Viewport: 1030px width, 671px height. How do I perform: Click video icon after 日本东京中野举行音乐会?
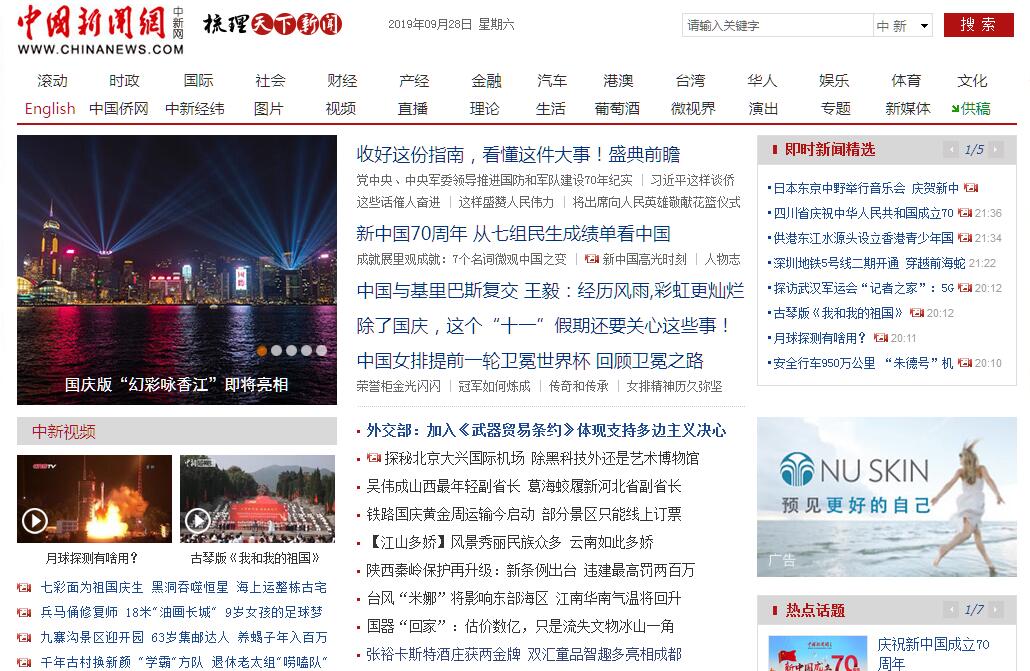pos(971,188)
